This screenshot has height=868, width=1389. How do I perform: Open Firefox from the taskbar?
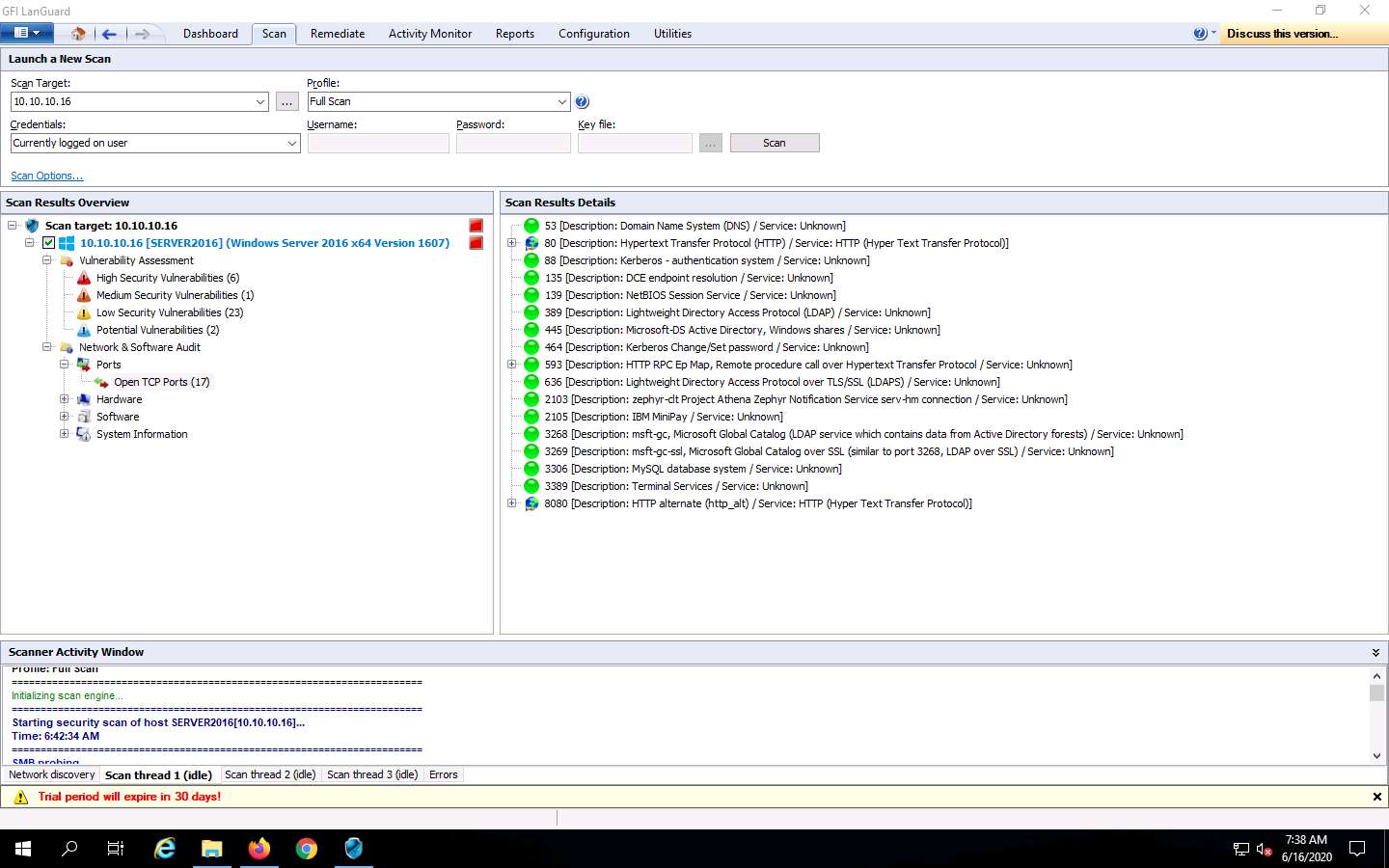[x=259, y=849]
